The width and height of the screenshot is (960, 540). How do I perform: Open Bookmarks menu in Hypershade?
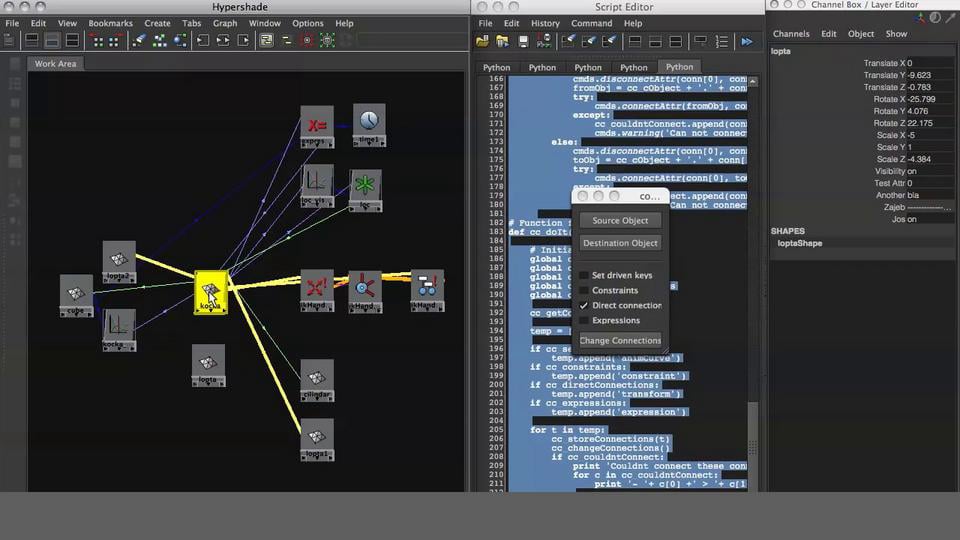110,23
